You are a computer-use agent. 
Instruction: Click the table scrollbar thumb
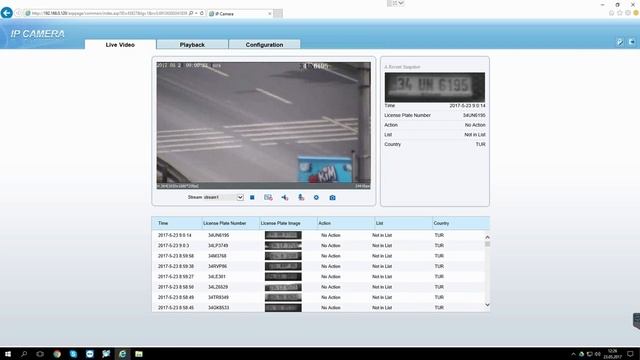pyautogui.click(x=487, y=244)
